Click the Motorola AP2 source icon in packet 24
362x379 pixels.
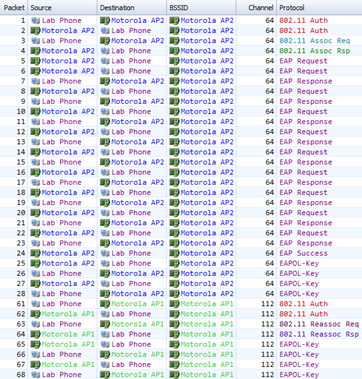point(35,253)
